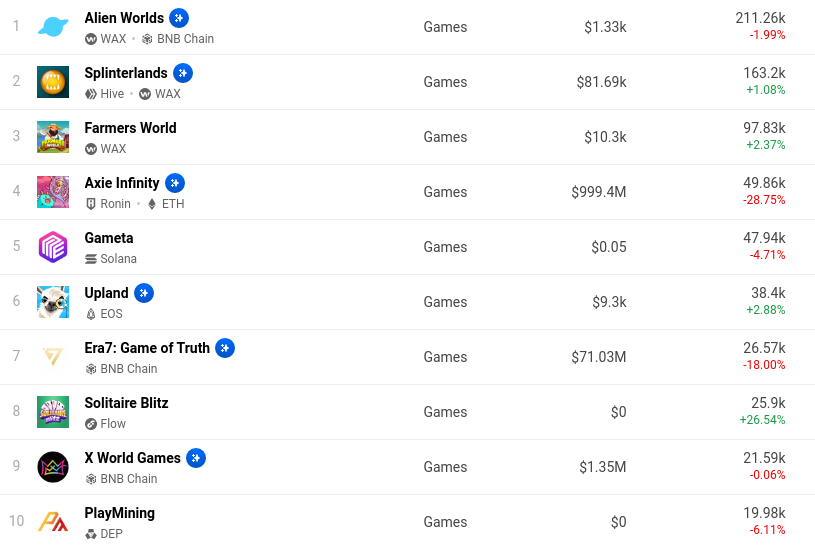
Task: Click the blue badge next to Upland
Action: pyautogui.click(x=144, y=293)
